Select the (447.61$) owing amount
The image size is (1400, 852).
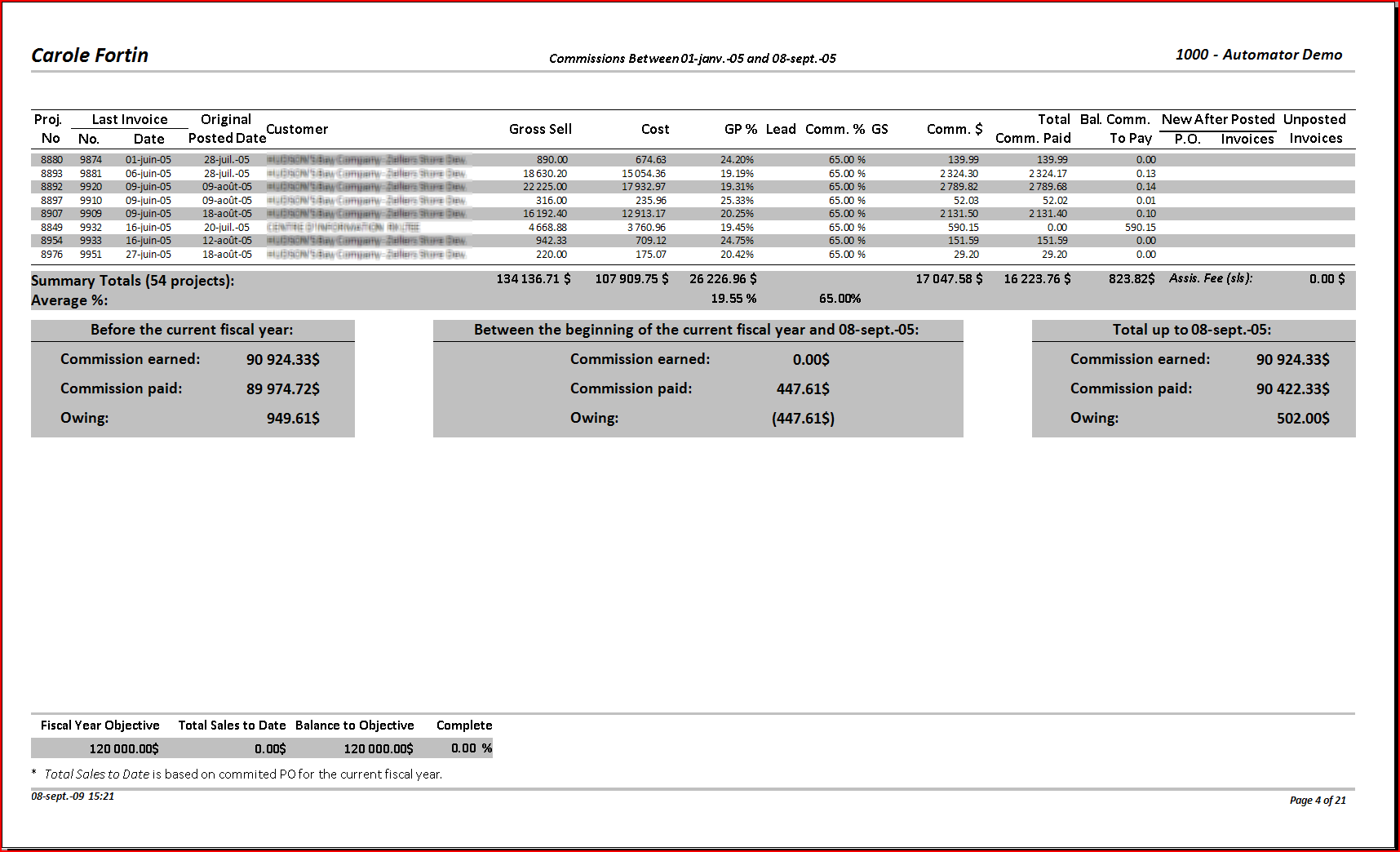click(803, 419)
